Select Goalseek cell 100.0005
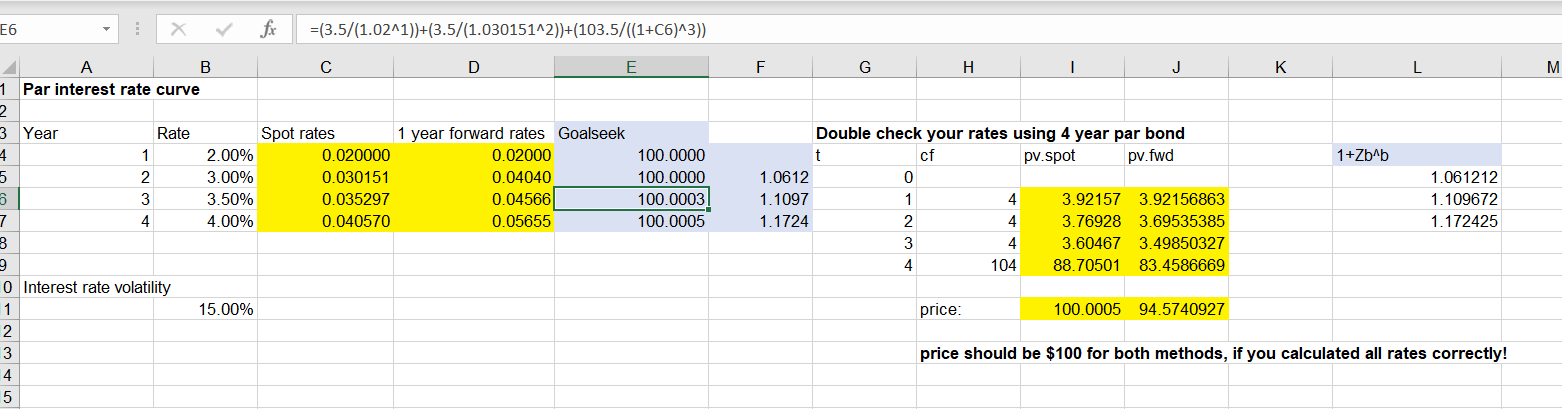Image resolution: width=1562 pixels, height=409 pixels. click(631, 221)
